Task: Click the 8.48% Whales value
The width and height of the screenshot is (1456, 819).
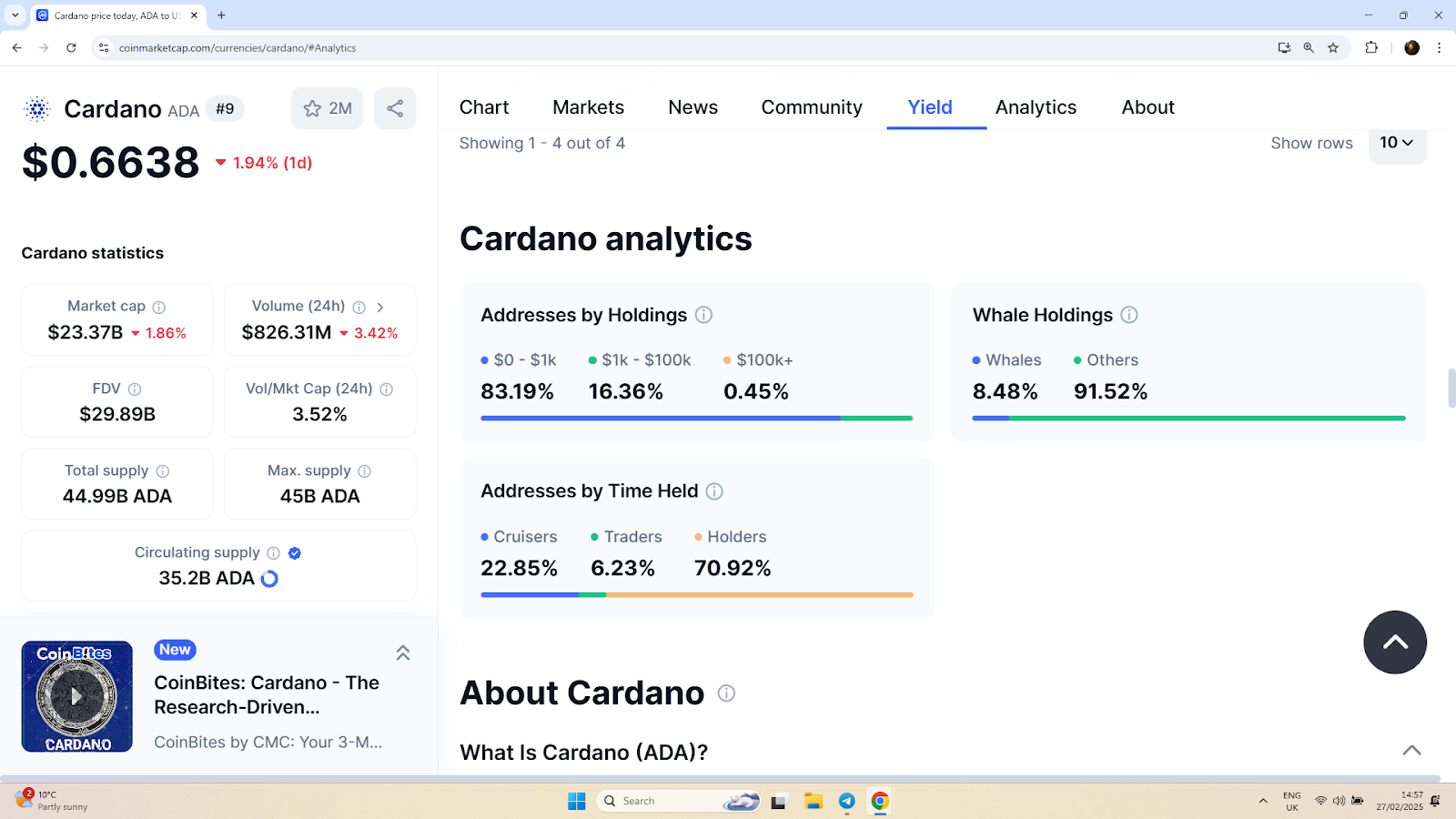Action: click(x=1005, y=392)
